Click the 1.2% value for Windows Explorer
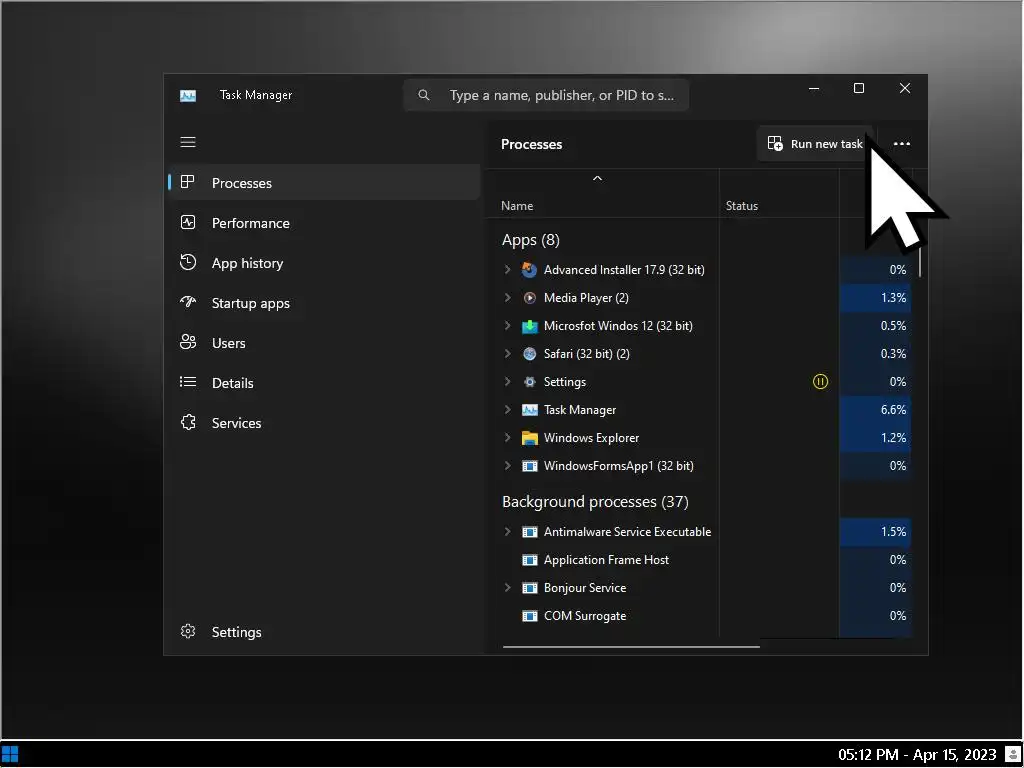Viewport: 1024px width, 768px height. pyautogui.click(x=893, y=438)
